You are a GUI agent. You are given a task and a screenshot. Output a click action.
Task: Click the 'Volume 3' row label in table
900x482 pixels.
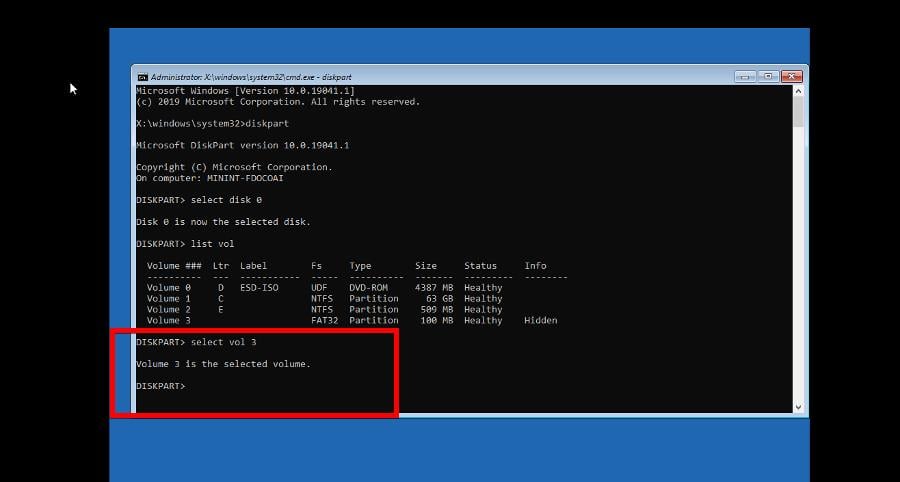click(169, 320)
